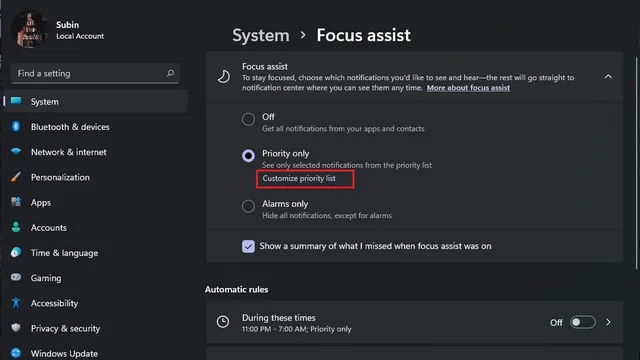Image resolution: width=640 pixels, height=360 pixels.
Task: Select the Alarms only radio button
Action: tap(248, 206)
